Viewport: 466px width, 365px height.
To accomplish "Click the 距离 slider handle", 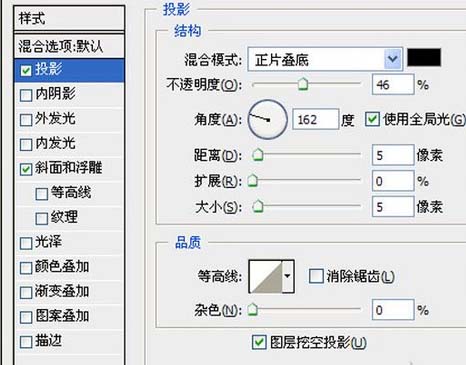I will click(x=257, y=155).
